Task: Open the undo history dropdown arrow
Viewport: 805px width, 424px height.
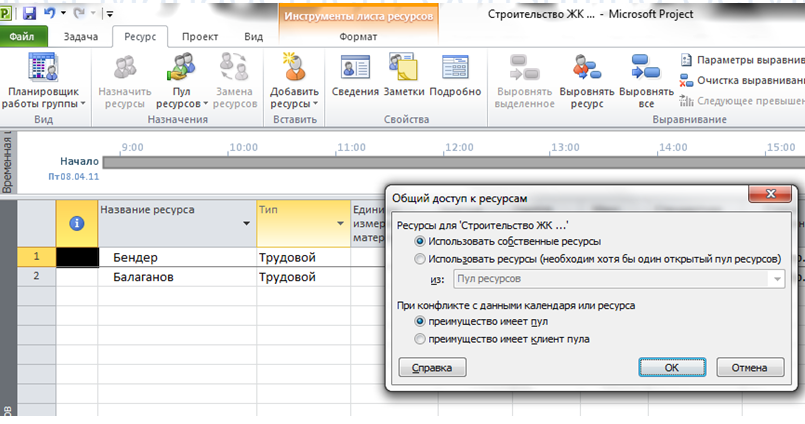Action: point(63,13)
